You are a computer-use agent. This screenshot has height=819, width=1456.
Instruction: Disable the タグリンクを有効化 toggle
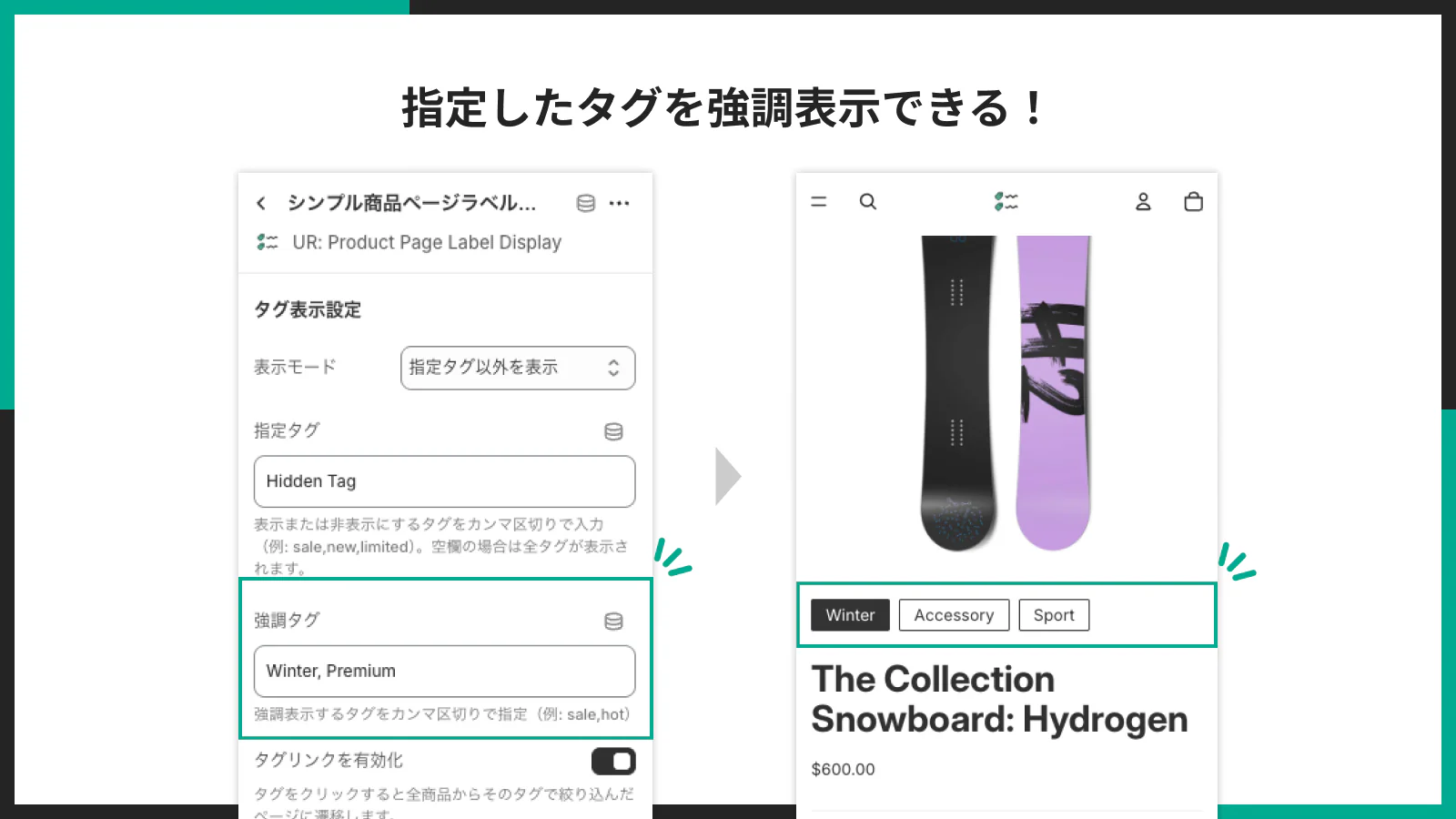[x=614, y=761]
